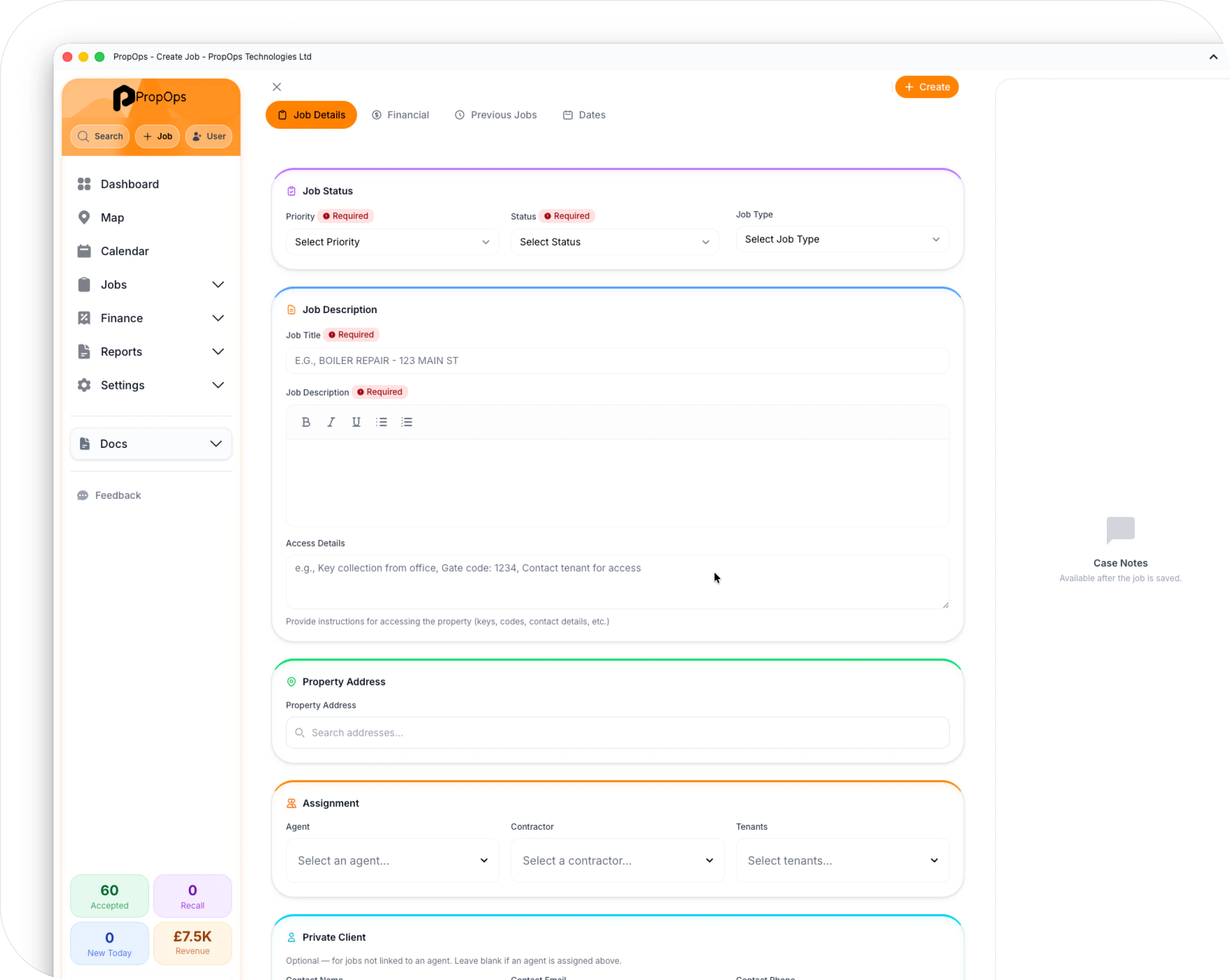1230x980 pixels.
Task: Click the PropOps logo
Action: pyautogui.click(x=150, y=98)
